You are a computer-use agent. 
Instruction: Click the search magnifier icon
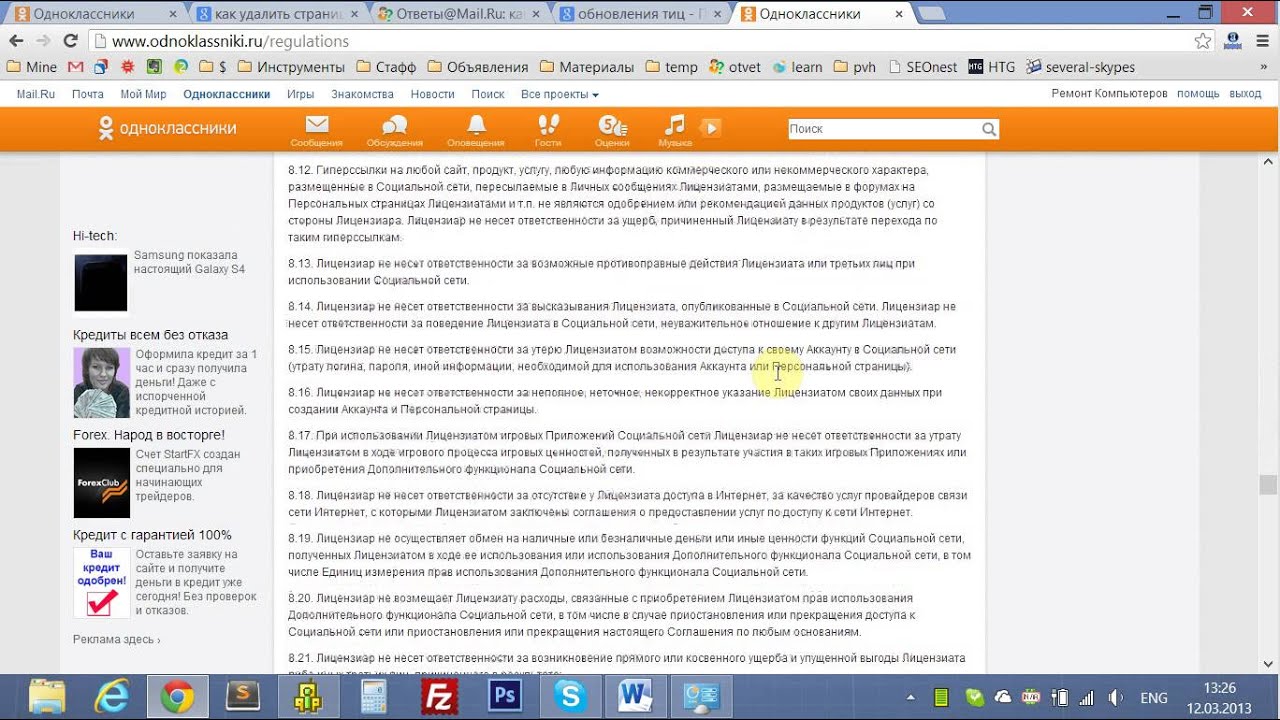989,129
